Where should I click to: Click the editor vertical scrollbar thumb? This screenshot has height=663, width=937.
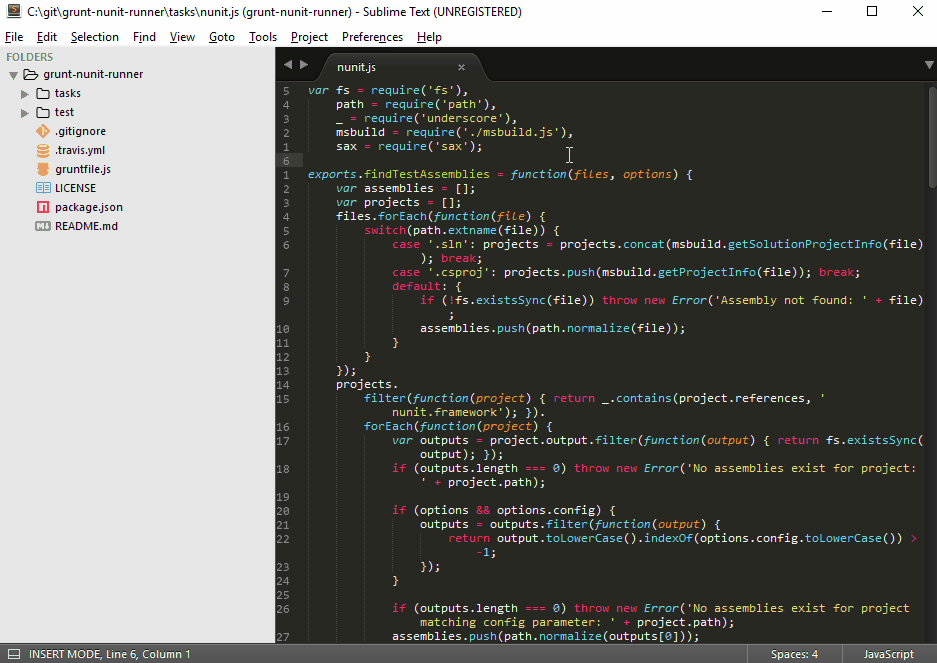point(932,138)
